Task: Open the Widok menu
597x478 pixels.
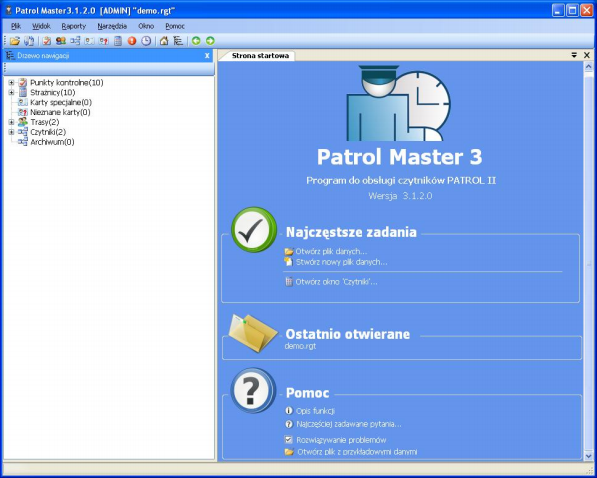Action: [x=41, y=26]
